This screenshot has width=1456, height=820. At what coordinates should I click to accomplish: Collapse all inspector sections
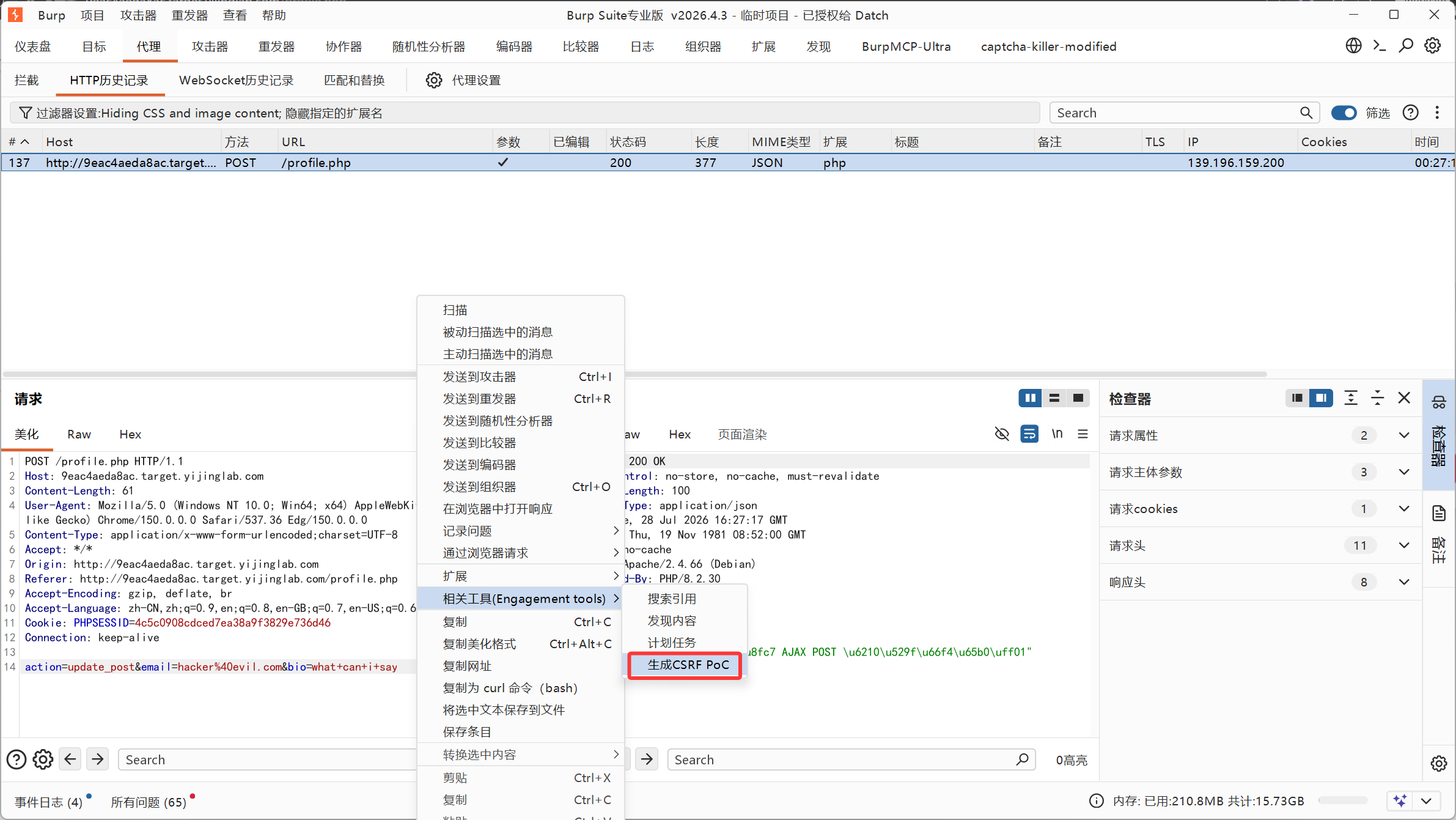1377,398
